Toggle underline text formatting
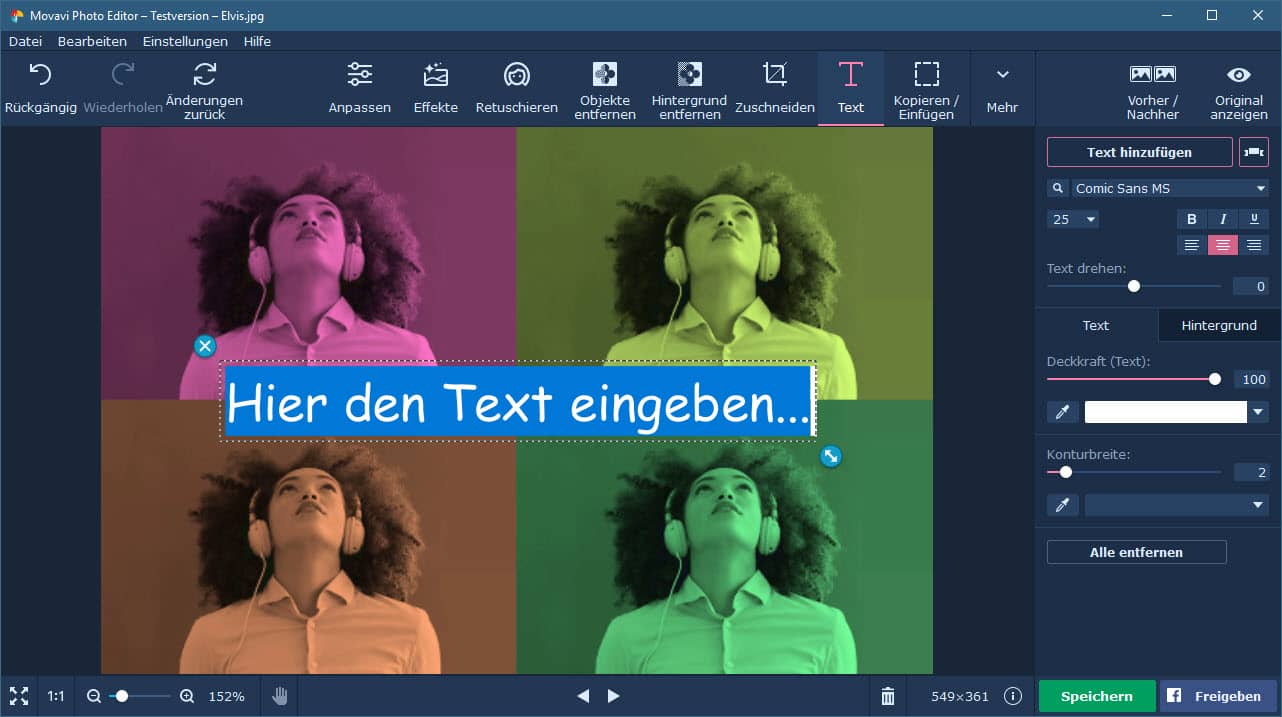This screenshot has width=1282, height=717. pos(1254,219)
